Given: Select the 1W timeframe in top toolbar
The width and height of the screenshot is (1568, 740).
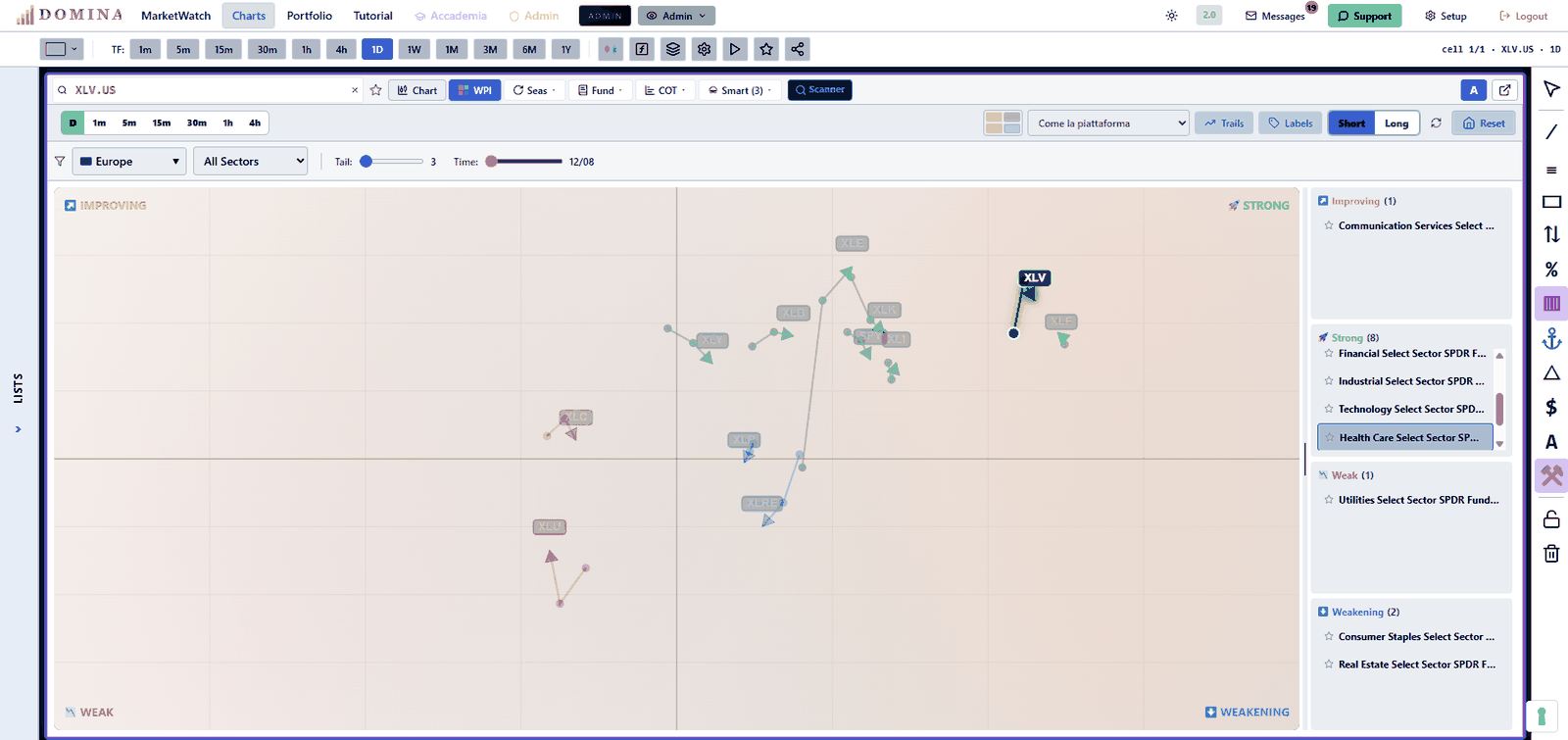Looking at the screenshot, I should tap(415, 49).
